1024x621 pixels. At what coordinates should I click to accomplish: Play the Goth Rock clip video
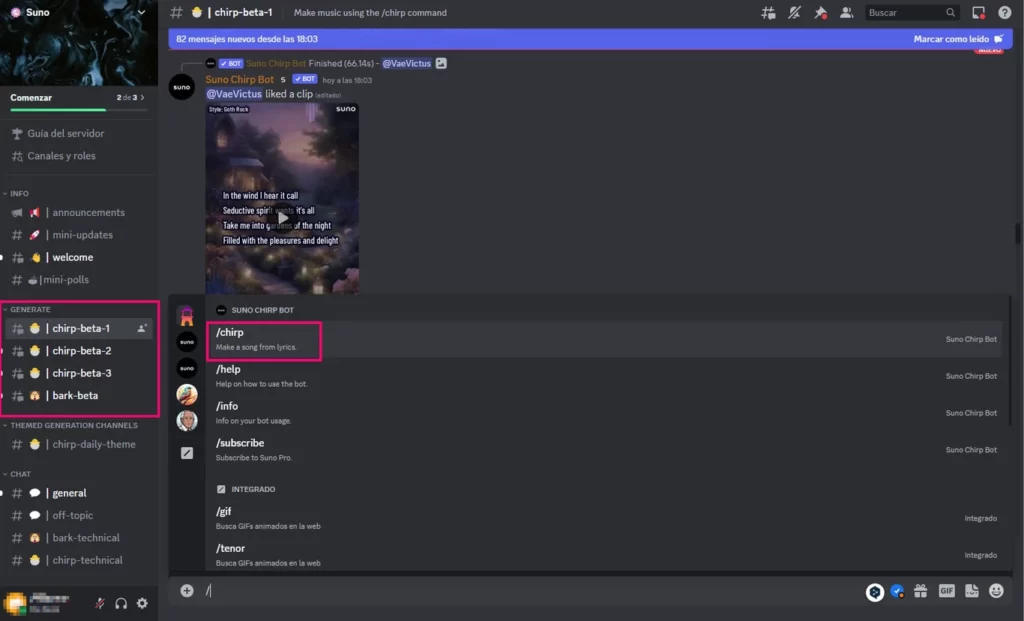coord(282,218)
